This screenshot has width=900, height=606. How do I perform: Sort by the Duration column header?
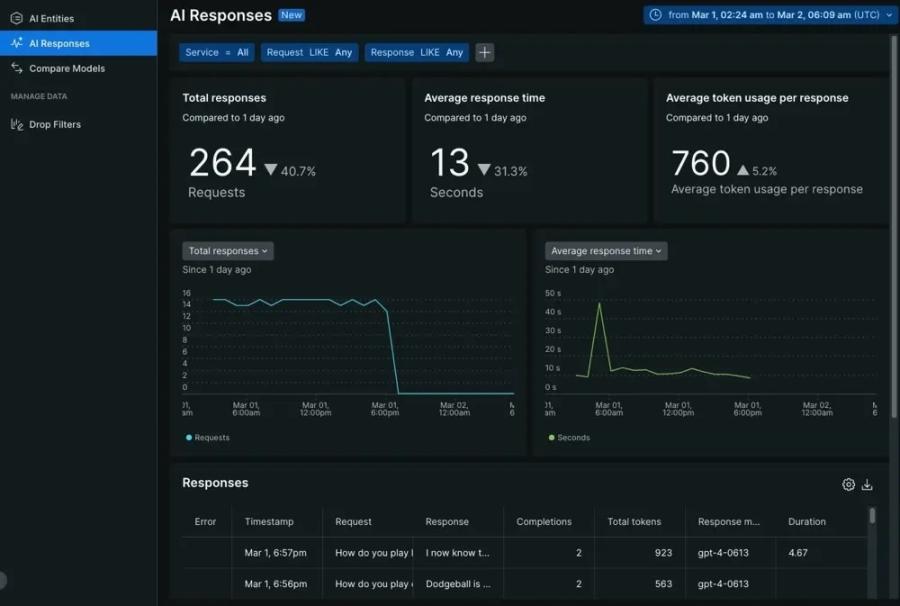click(807, 522)
